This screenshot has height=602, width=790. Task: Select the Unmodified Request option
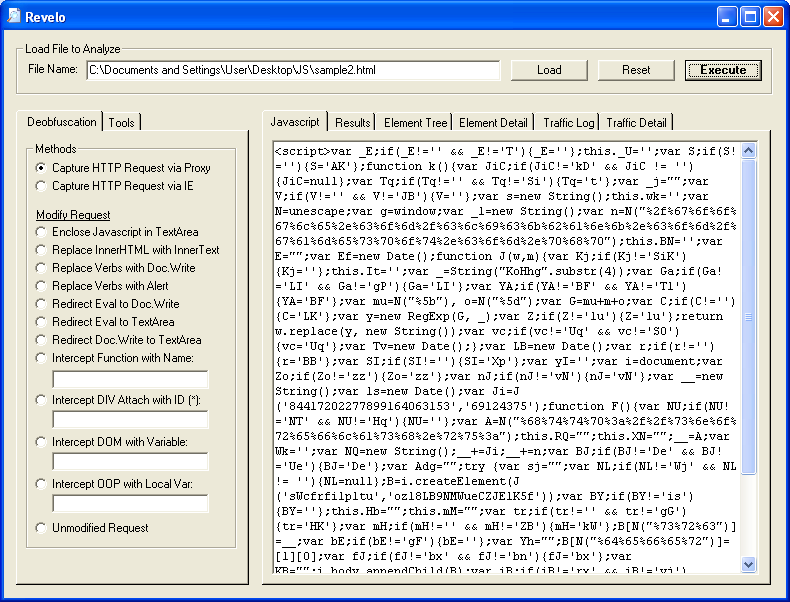[x=41, y=527]
